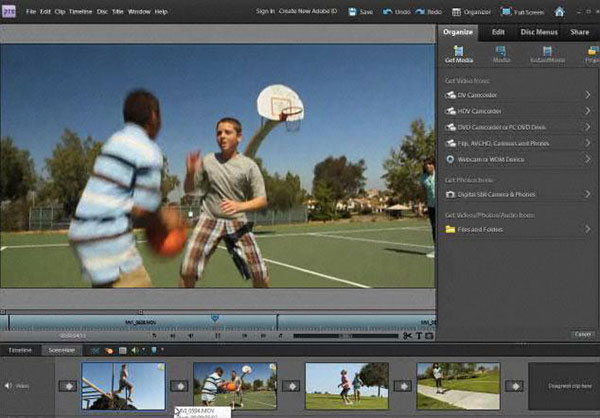This screenshot has width=600, height=418.
Task: Expand Digital Still Camera & Phones arrow
Action: pyautogui.click(x=587, y=192)
